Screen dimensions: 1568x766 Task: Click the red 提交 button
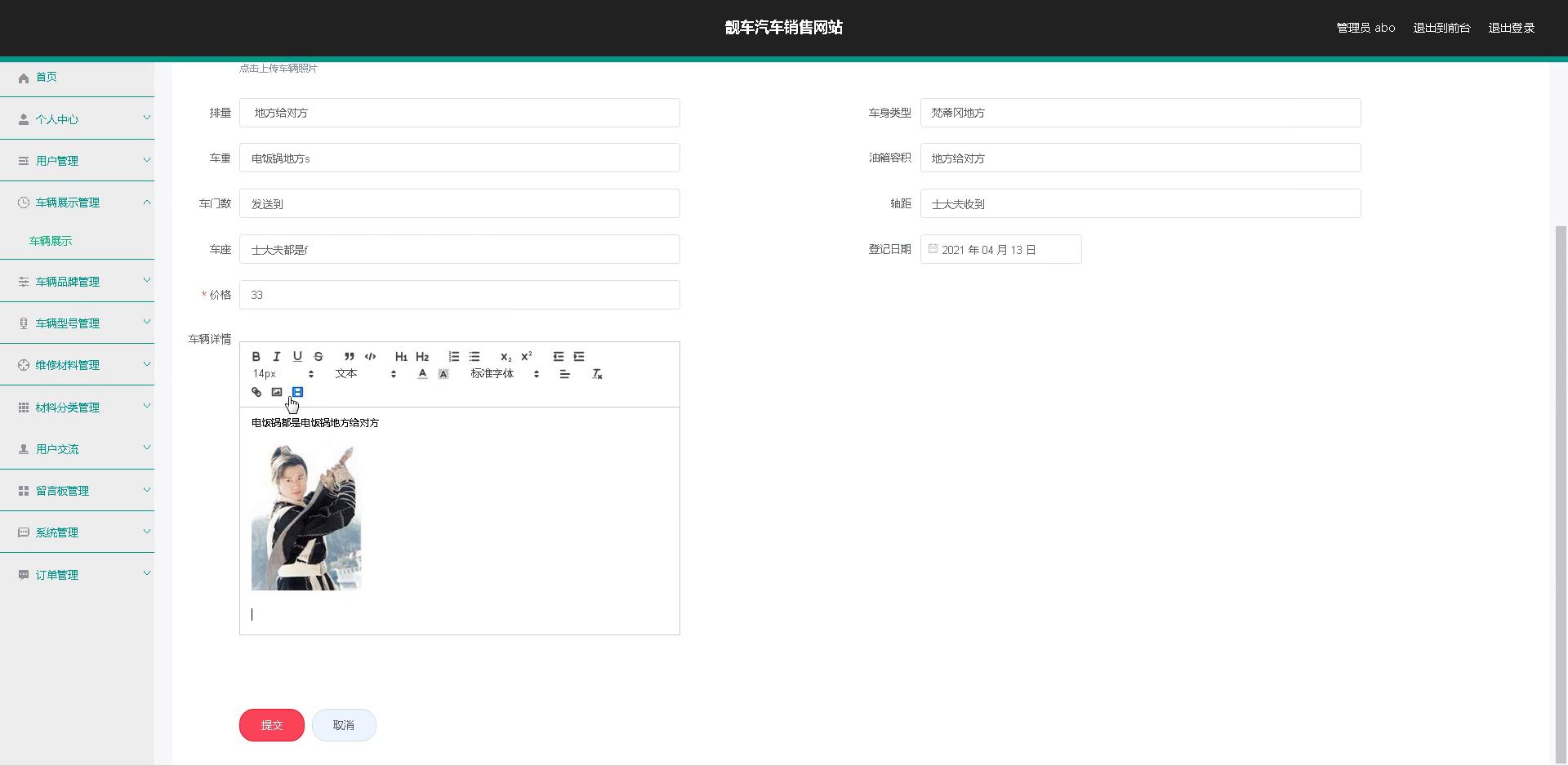272,725
